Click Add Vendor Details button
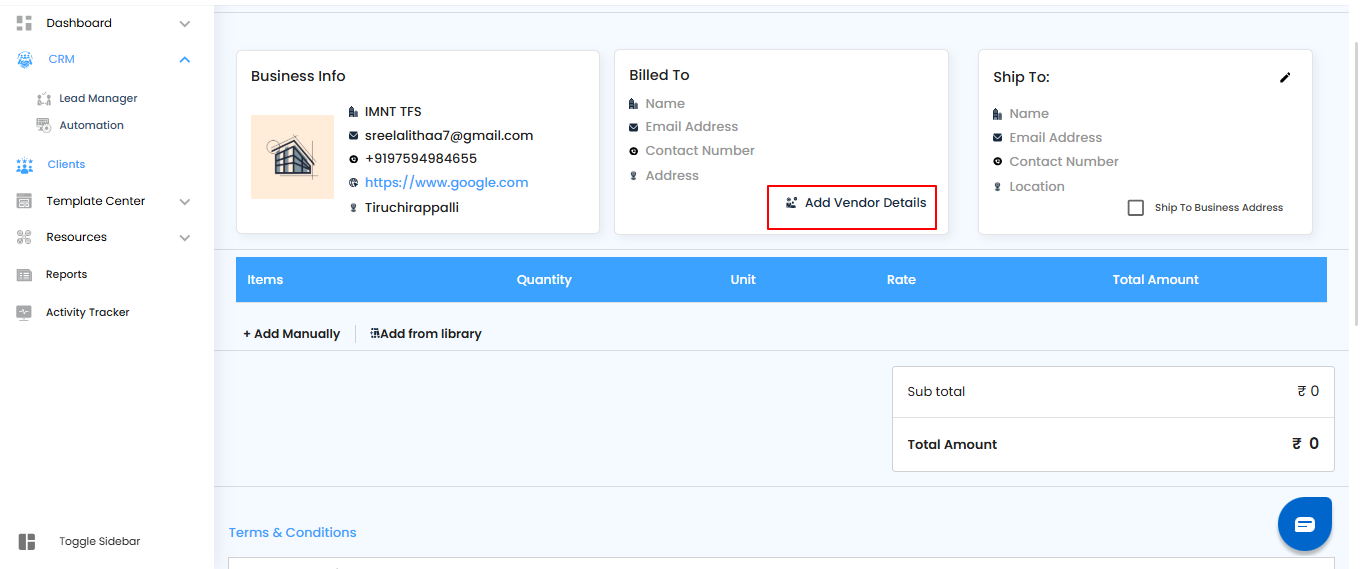 point(852,207)
